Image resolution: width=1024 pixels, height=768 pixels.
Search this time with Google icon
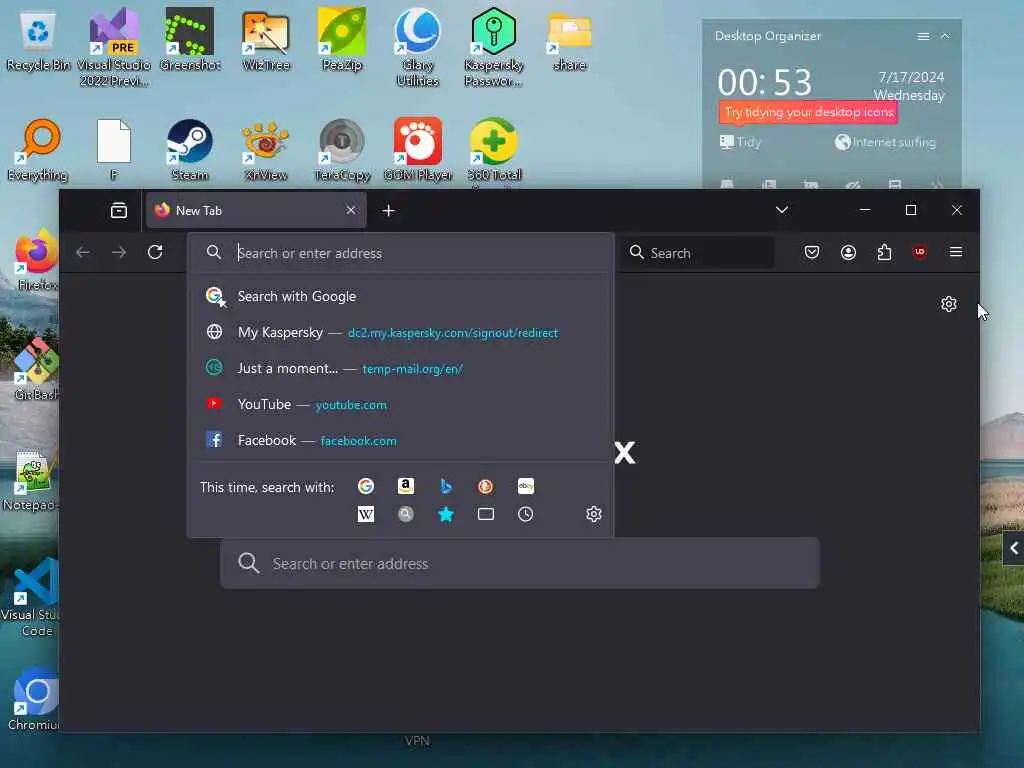click(x=366, y=486)
